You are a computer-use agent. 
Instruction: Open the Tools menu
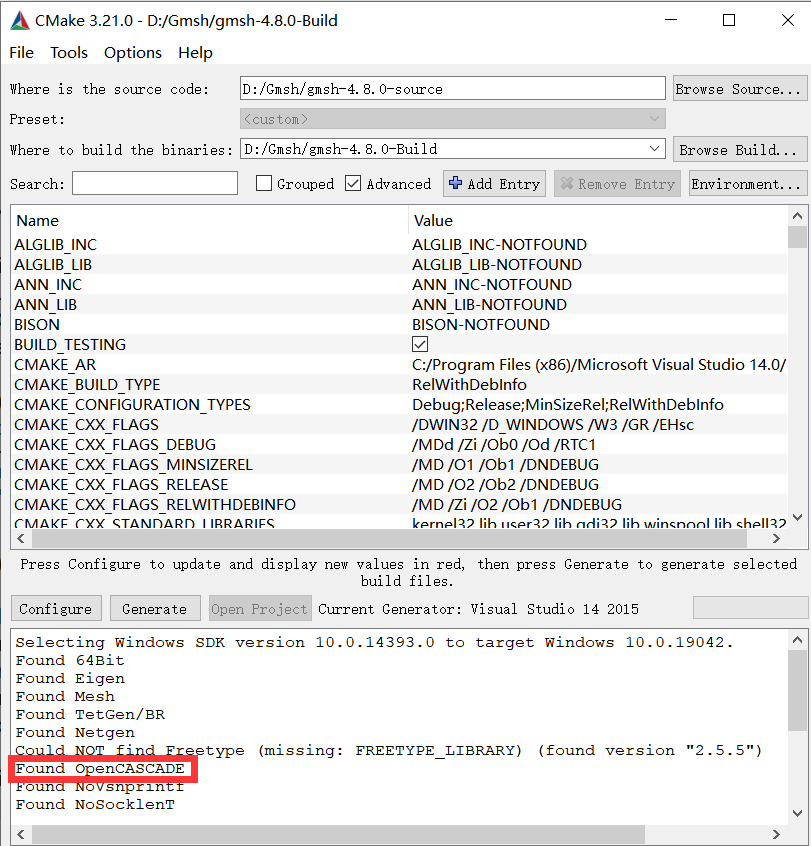click(68, 52)
